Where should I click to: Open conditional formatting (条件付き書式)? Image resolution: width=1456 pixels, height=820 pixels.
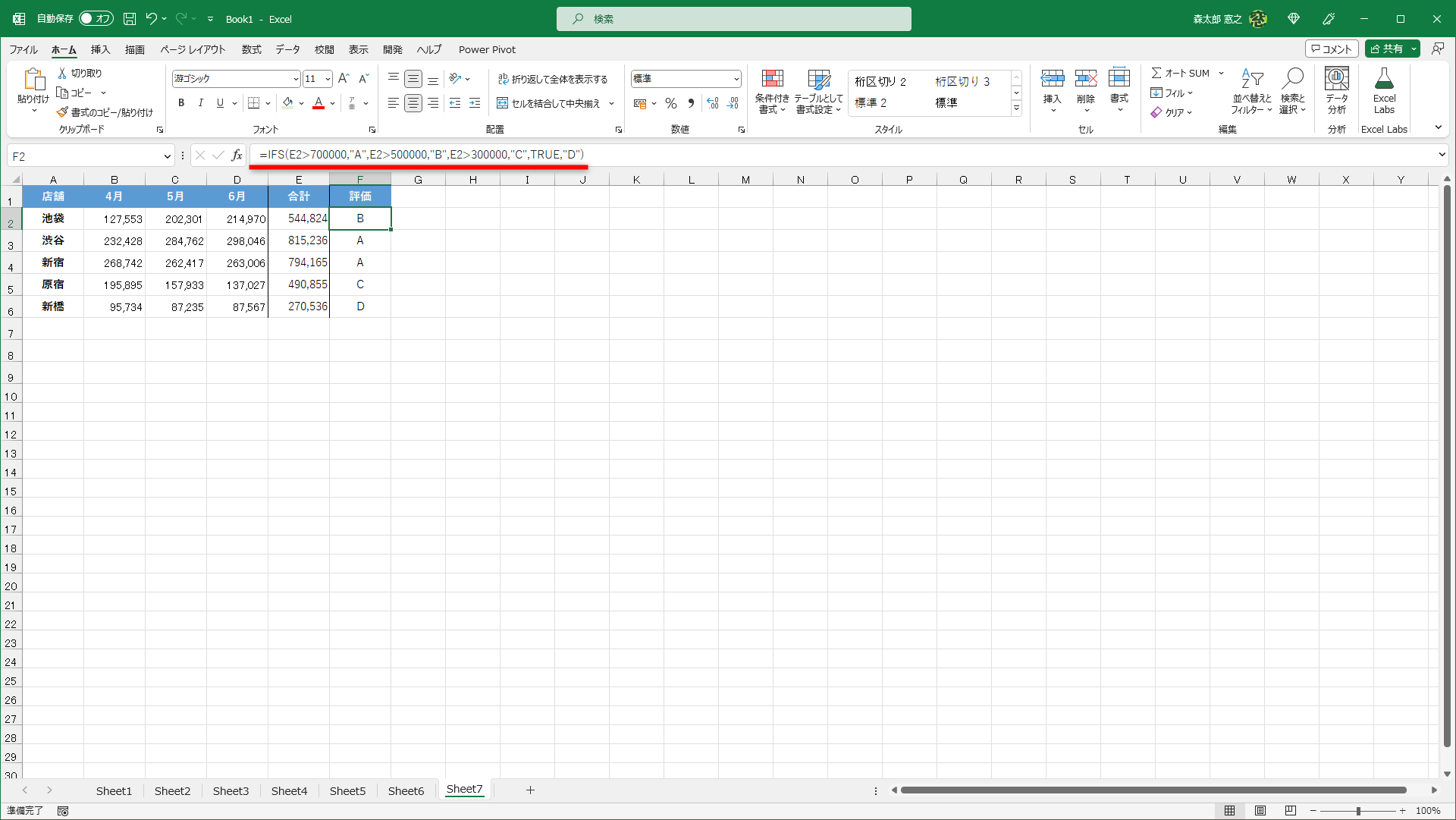point(772,91)
